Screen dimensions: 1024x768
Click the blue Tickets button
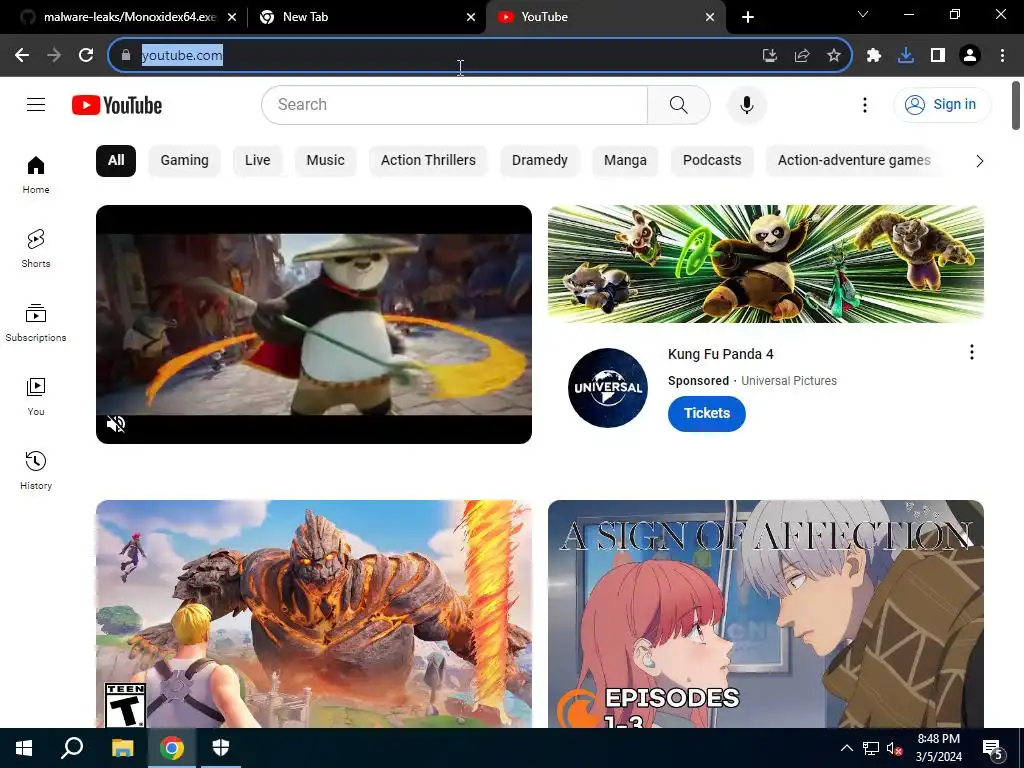point(707,413)
